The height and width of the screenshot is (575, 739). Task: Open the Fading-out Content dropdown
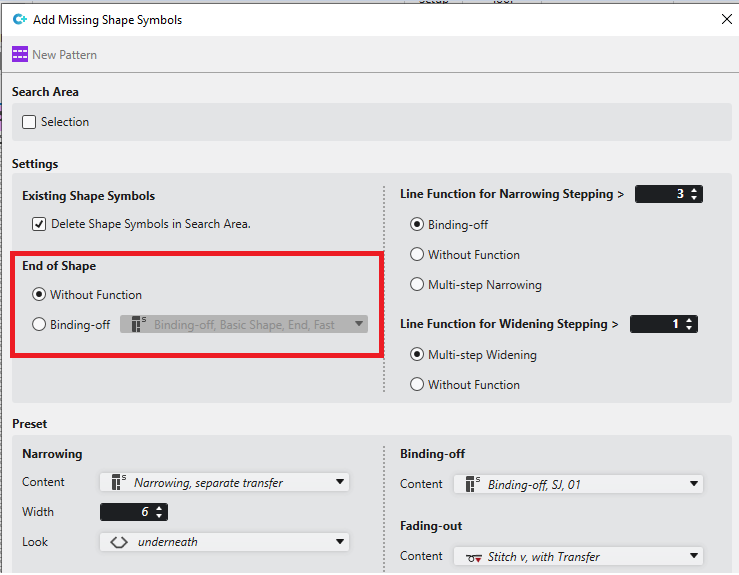tap(693, 557)
